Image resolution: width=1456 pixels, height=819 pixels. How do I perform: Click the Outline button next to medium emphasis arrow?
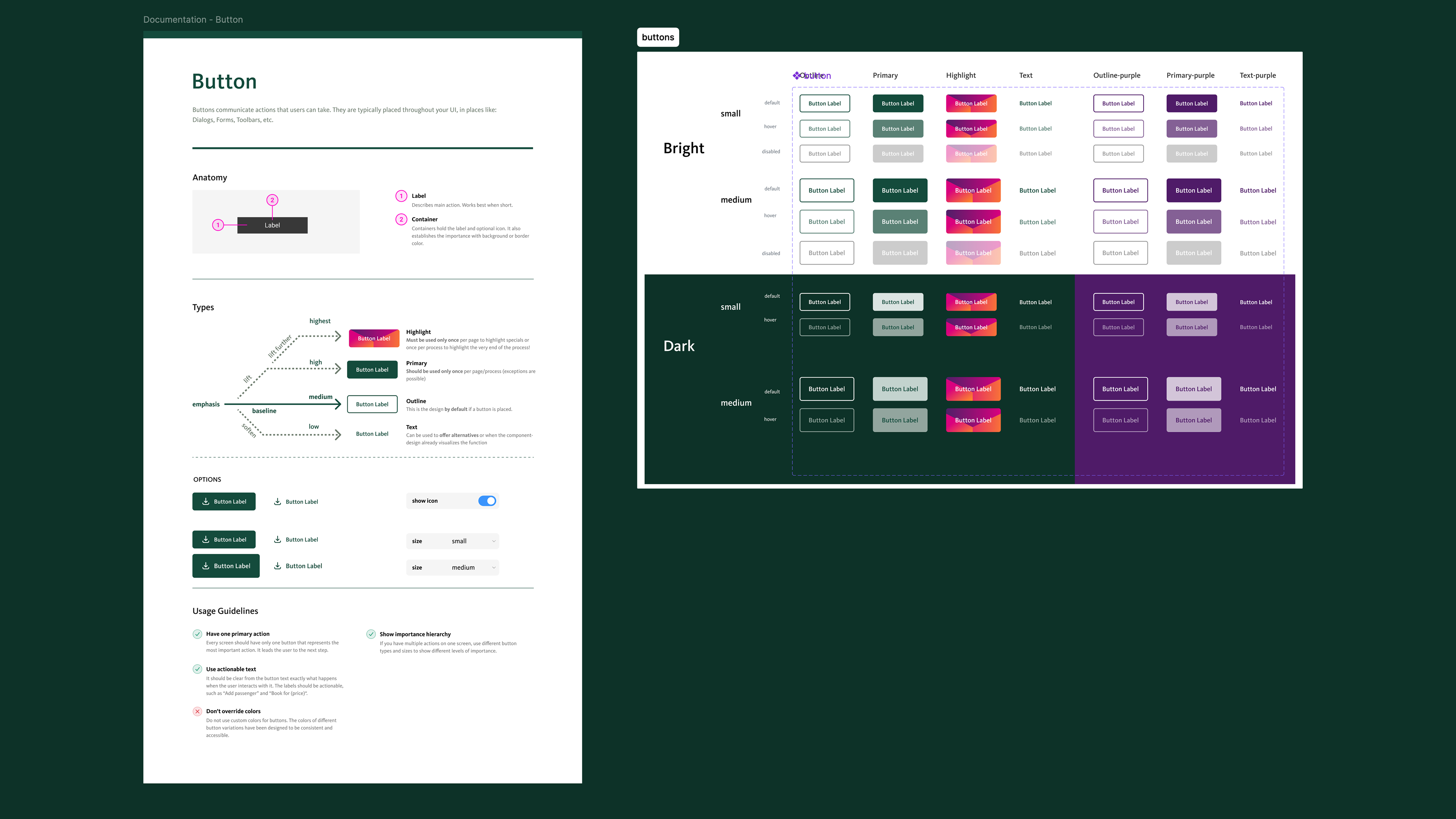372,404
